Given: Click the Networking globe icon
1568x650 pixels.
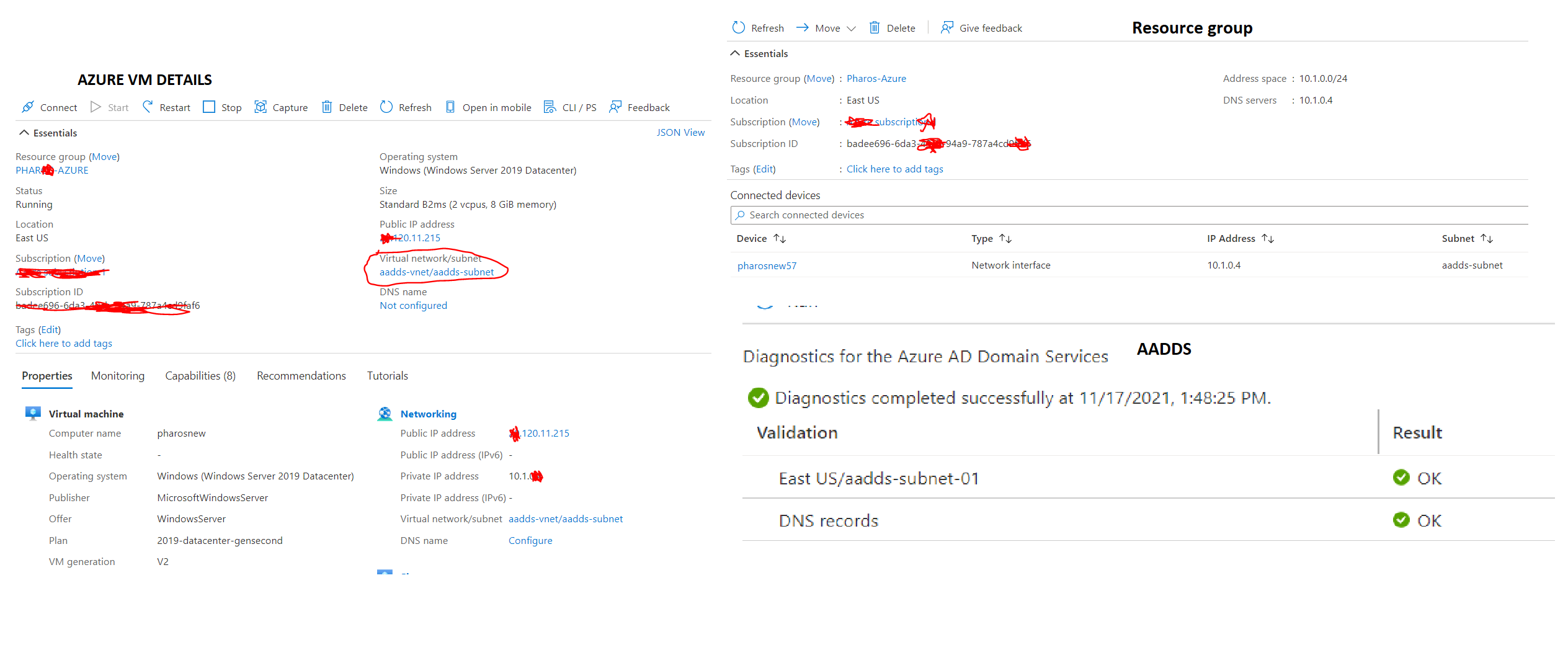Looking at the screenshot, I should (385, 414).
